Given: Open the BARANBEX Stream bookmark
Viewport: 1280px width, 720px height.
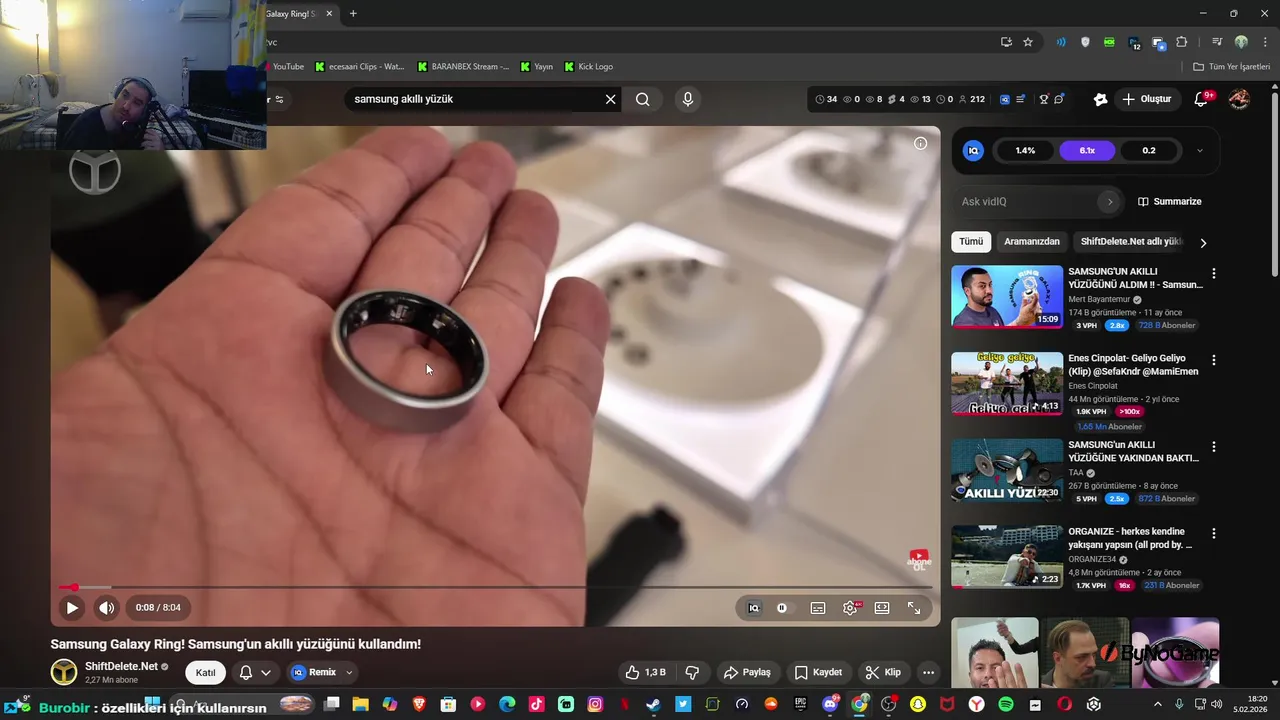Looking at the screenshot, I should (463, 67).
